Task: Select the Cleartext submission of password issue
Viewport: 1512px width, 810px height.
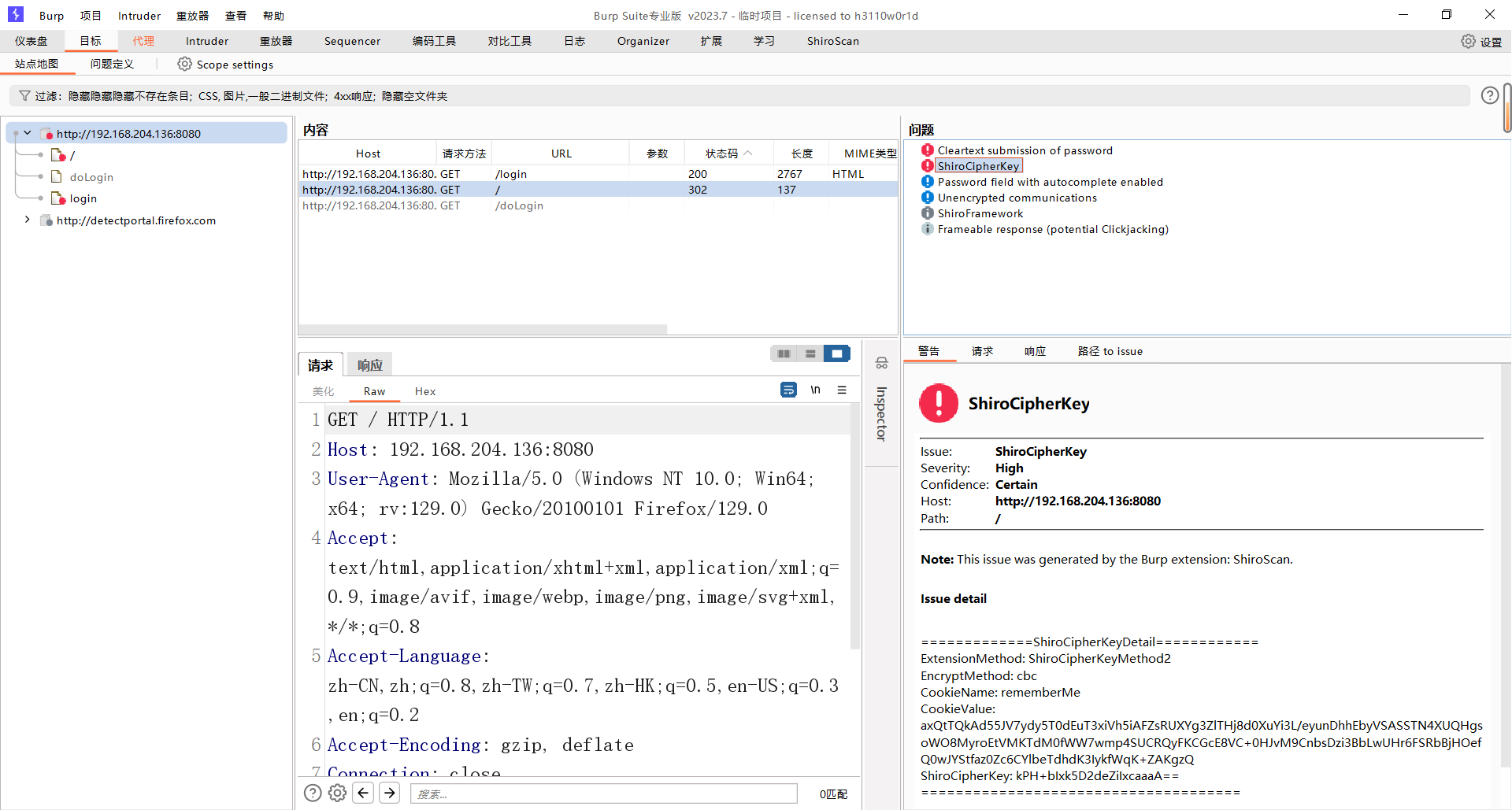Action: pyautogui.click(x=1025, y=150)
